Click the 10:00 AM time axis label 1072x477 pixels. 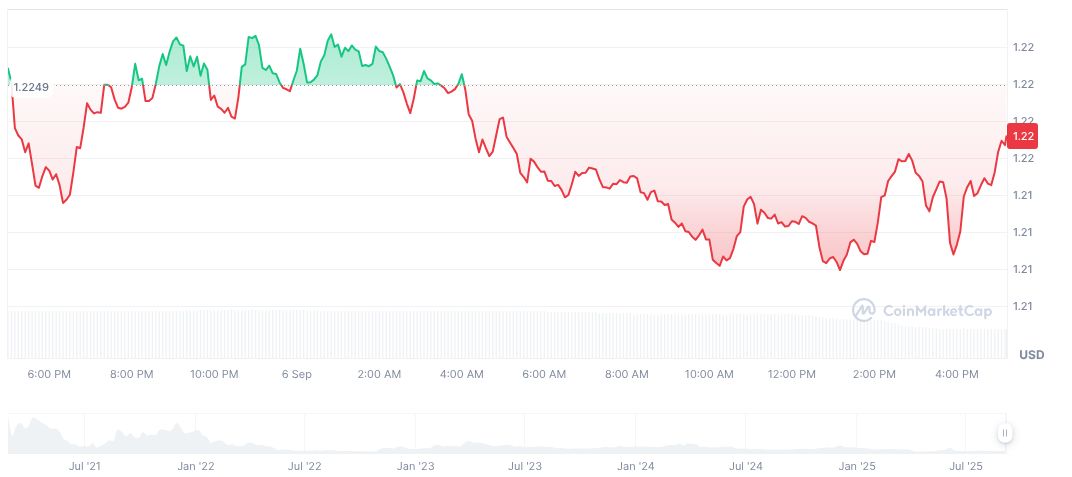tap(709, 374)
